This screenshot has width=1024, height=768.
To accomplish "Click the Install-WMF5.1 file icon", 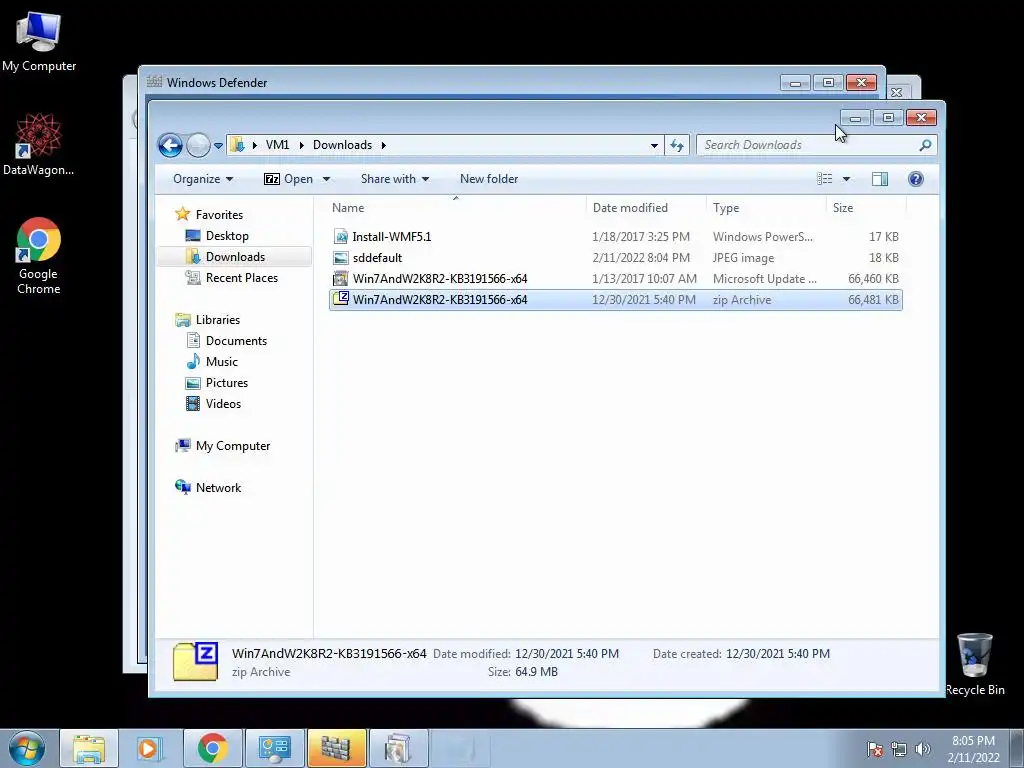I will click(340, 237).
